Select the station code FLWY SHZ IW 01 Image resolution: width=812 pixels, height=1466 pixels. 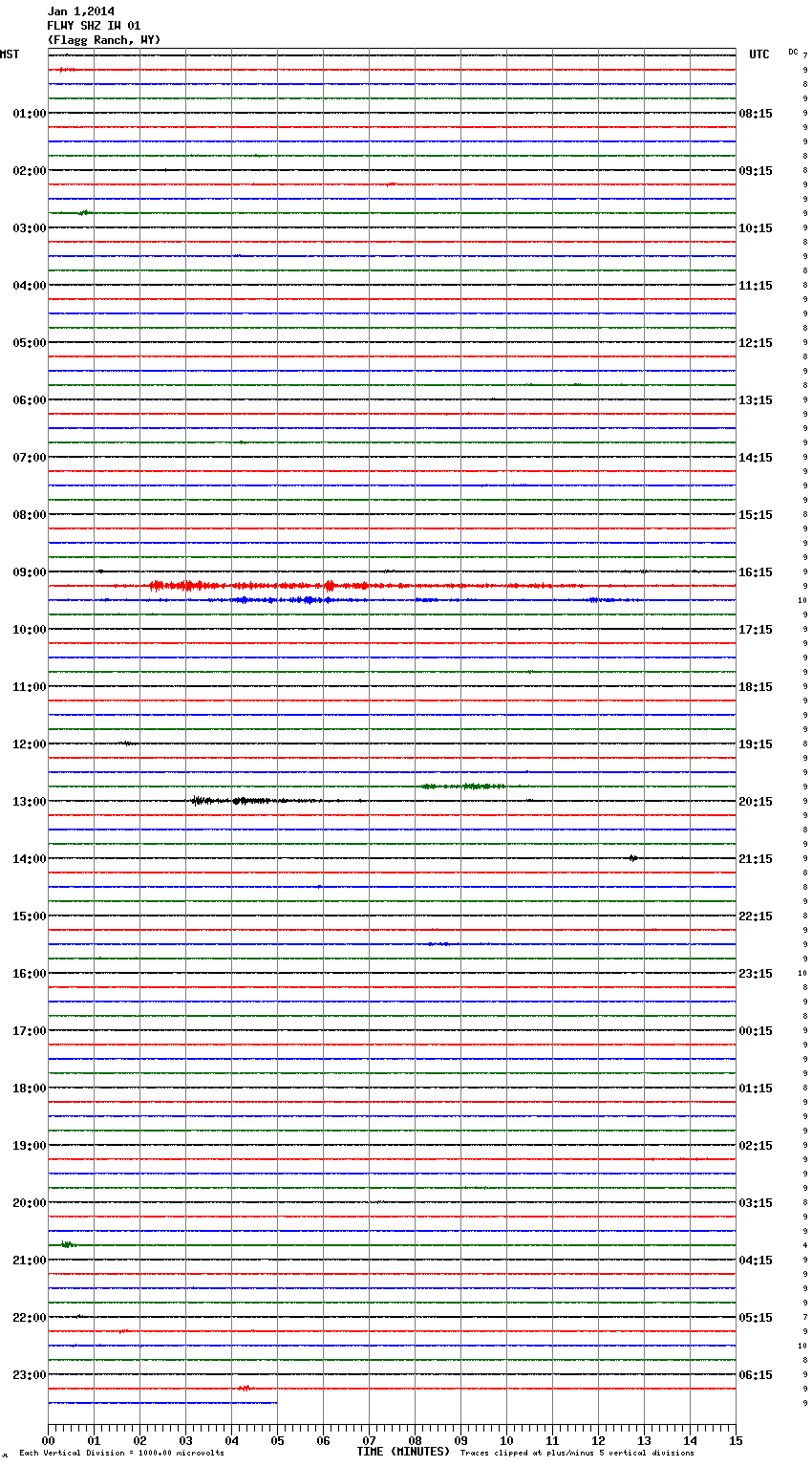94,26
